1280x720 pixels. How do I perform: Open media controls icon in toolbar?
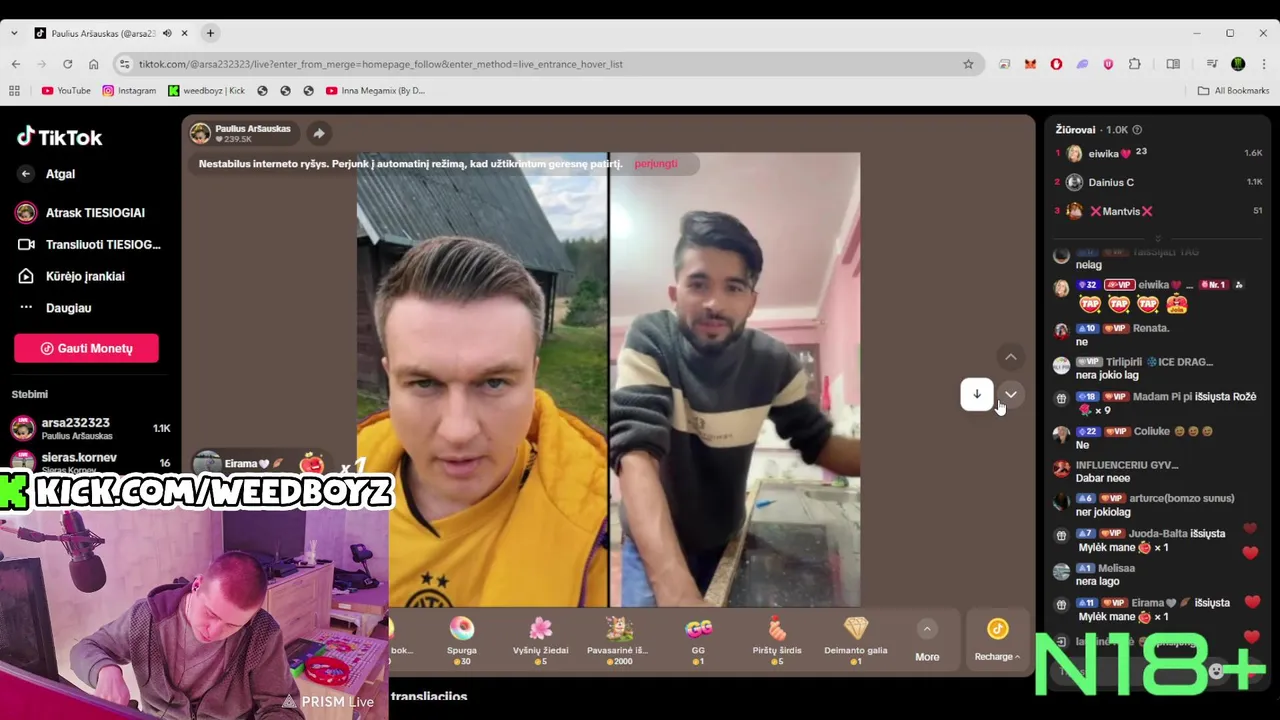pyautogui.click(x=1212, y=64)
